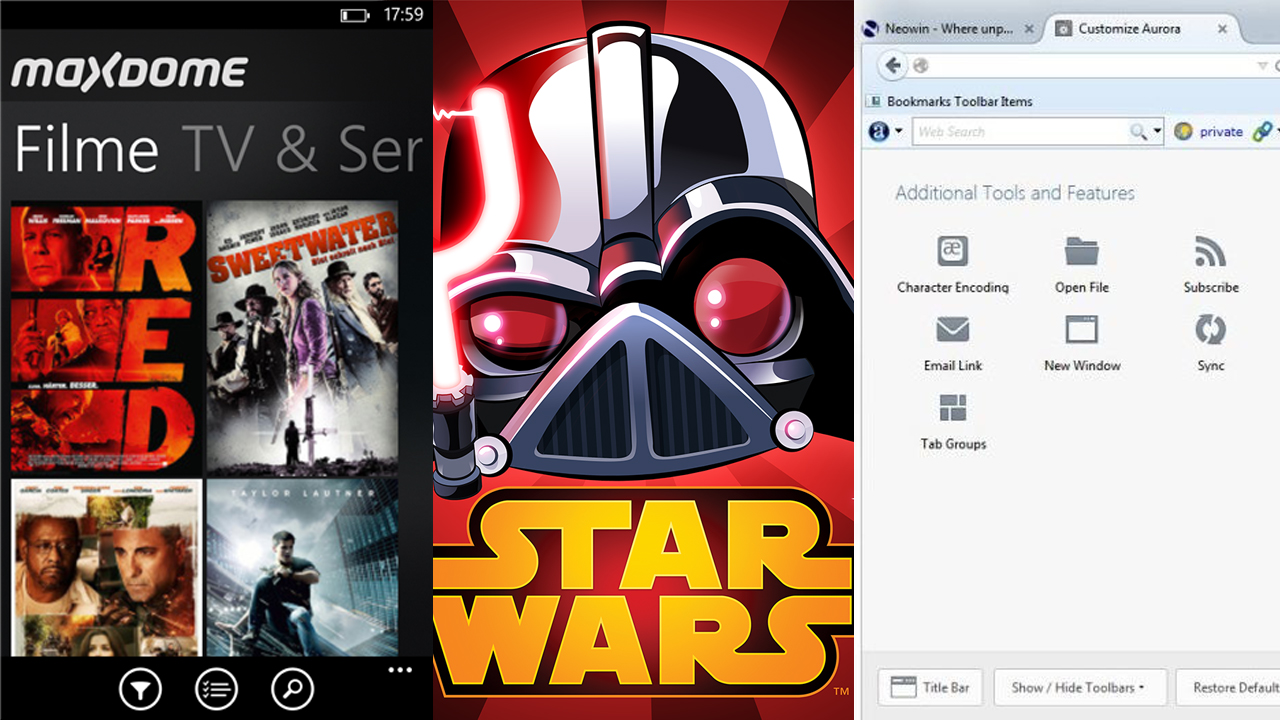Open the URL bar history dropdown arrow
The width and height of the screenshot is (1280, 720).
[1262, 65]
